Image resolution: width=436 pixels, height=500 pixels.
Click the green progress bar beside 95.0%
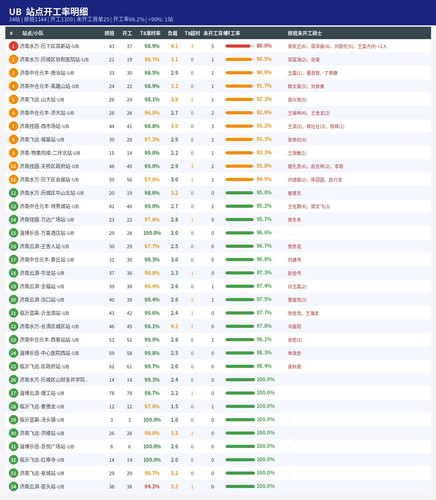(240, 193)
